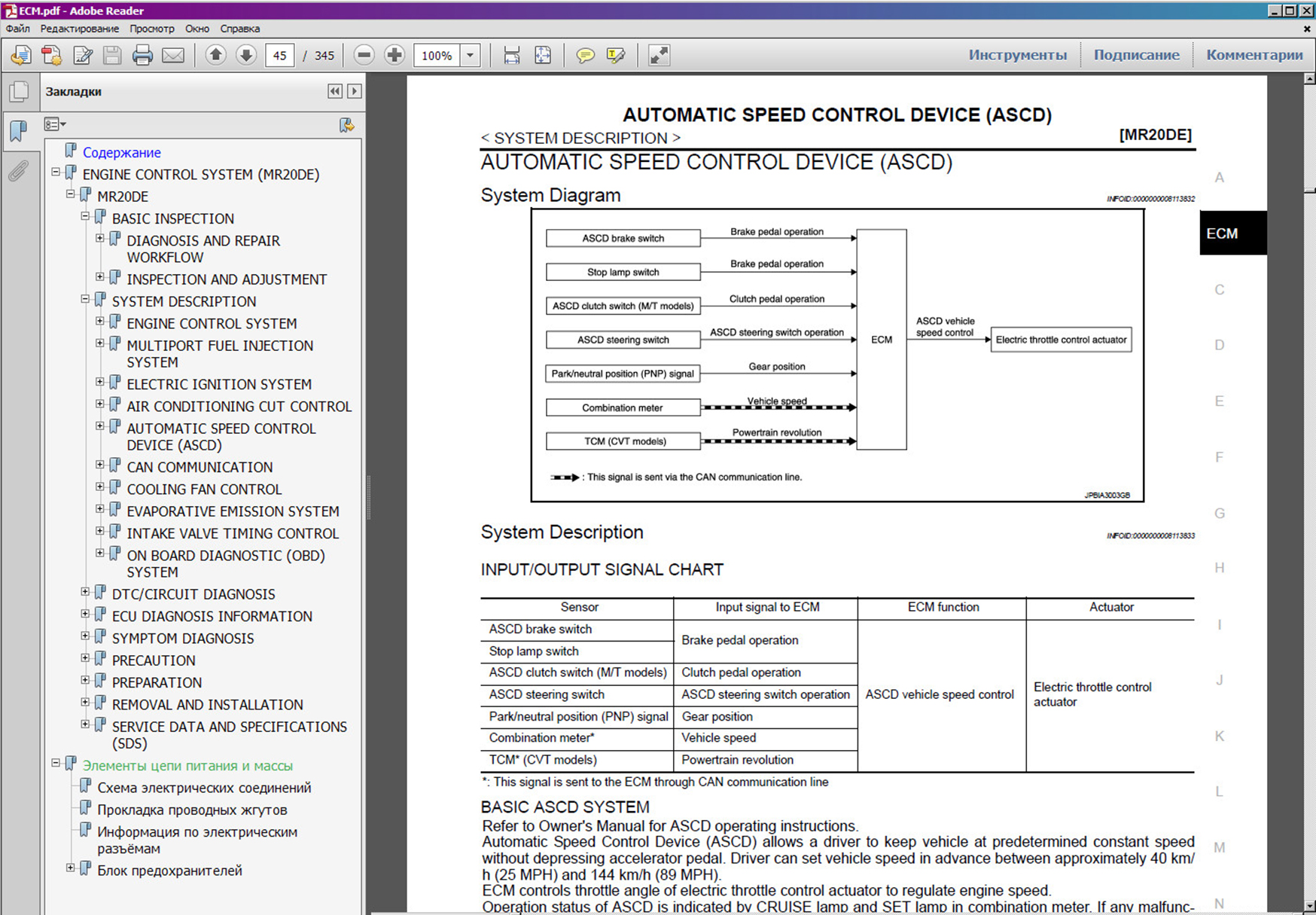Add a sticky note comment
This screenshot has width=1316, height=915.
(x=585, y=56)
